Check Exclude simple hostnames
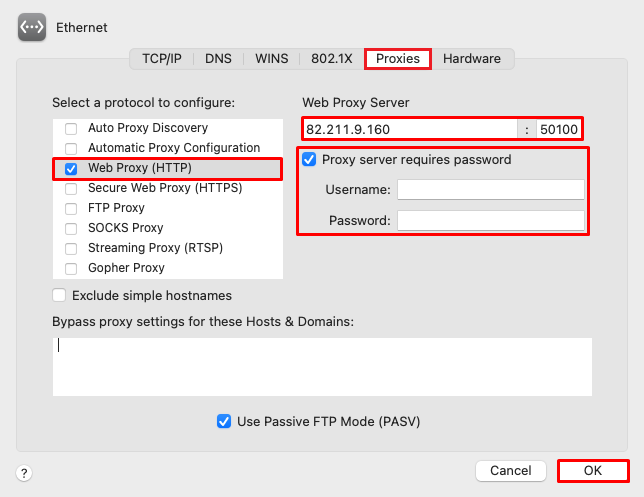The width and height of the screenshot is (644, 497). pos(59,295)
